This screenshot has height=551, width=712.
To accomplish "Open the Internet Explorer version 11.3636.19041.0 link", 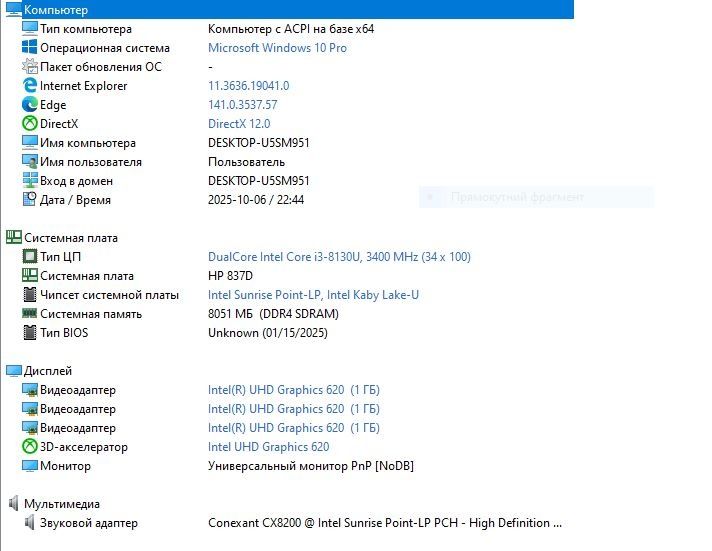I will (x=248, y=86).
